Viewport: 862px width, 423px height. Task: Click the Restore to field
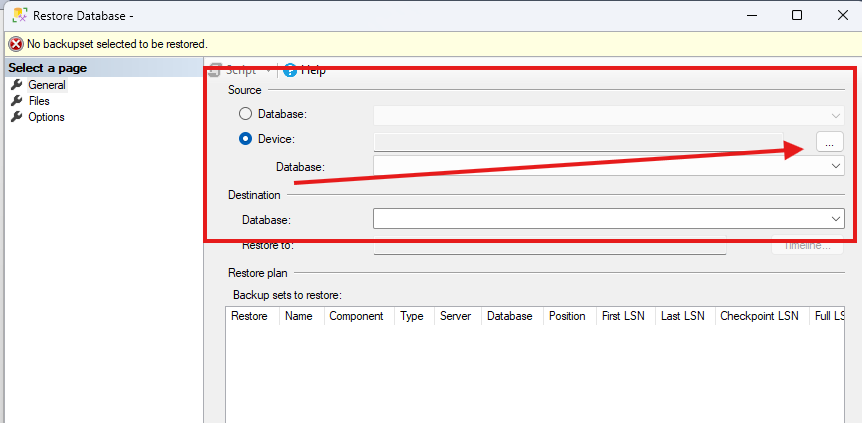[550, 245]
